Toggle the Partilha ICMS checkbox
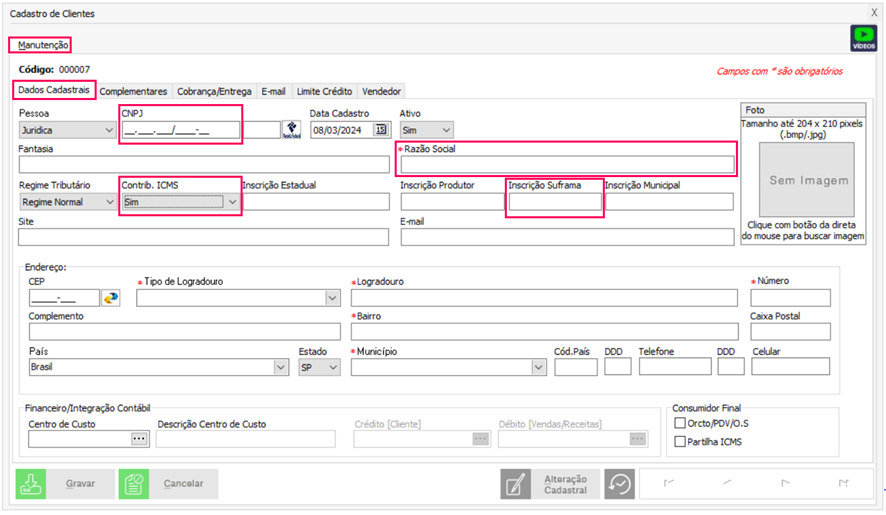This screenshot has width=886, height=515. [x=681, y=441]
